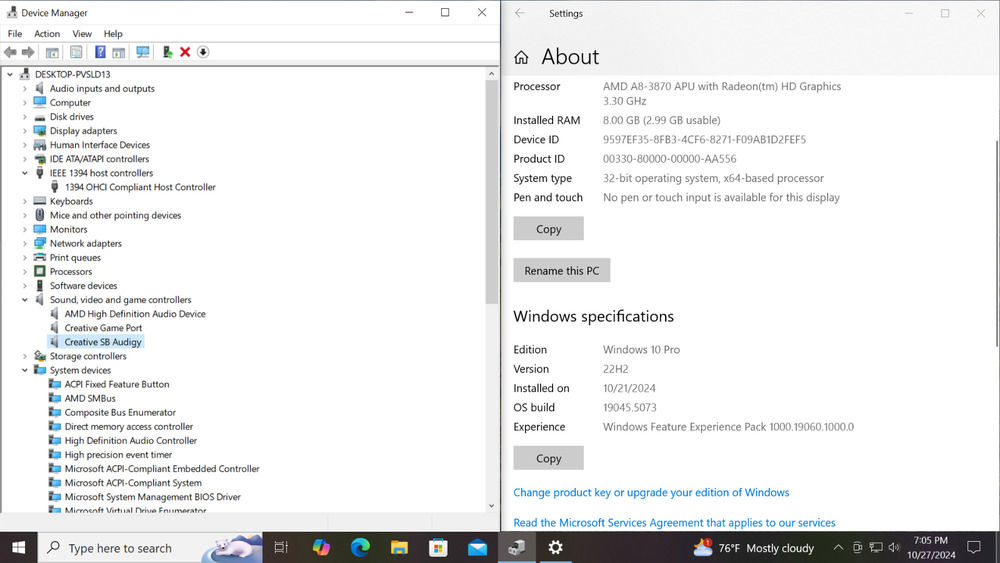
Task: Click Device Manager scrollbar down arrow
Action: pyautogui.click(x=491, y=506)
